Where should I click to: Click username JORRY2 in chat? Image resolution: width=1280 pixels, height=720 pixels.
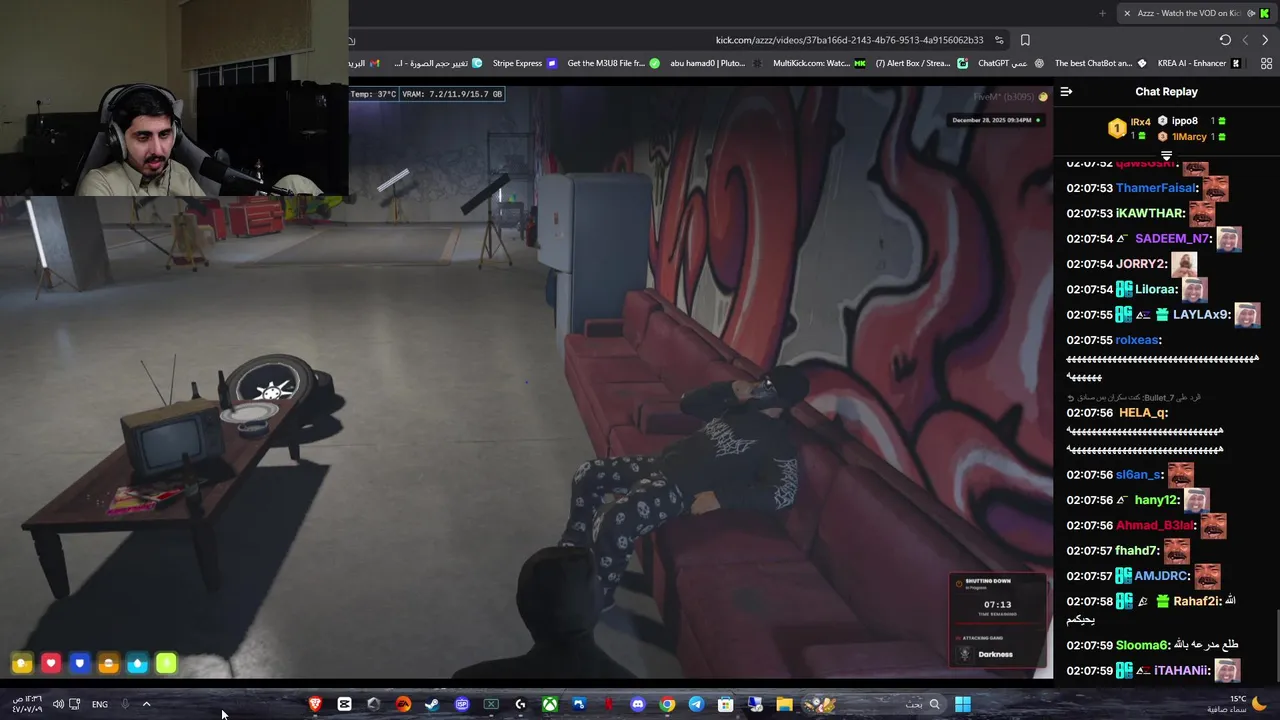tap(1141, 264)
